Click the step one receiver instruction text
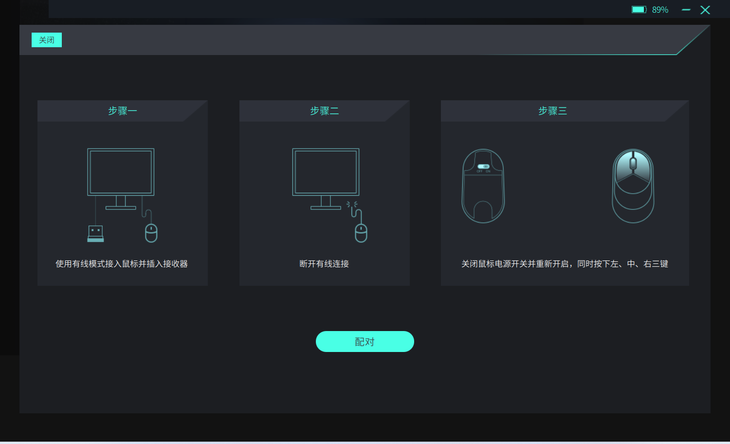 [122, 264]
